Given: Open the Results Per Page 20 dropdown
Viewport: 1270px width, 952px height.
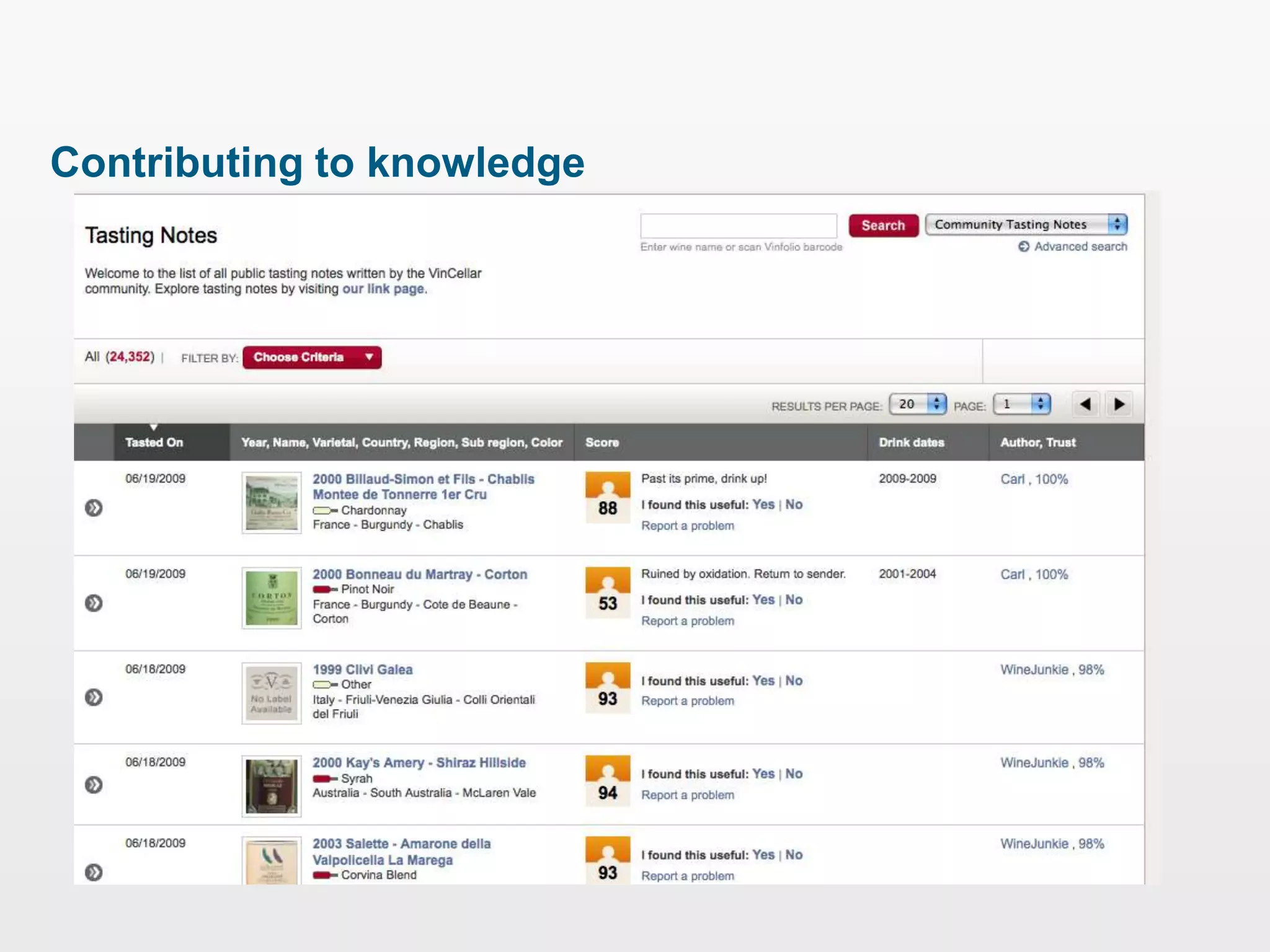Looking at the screenshot, I should pyautogui.click(x=918, y=404).
